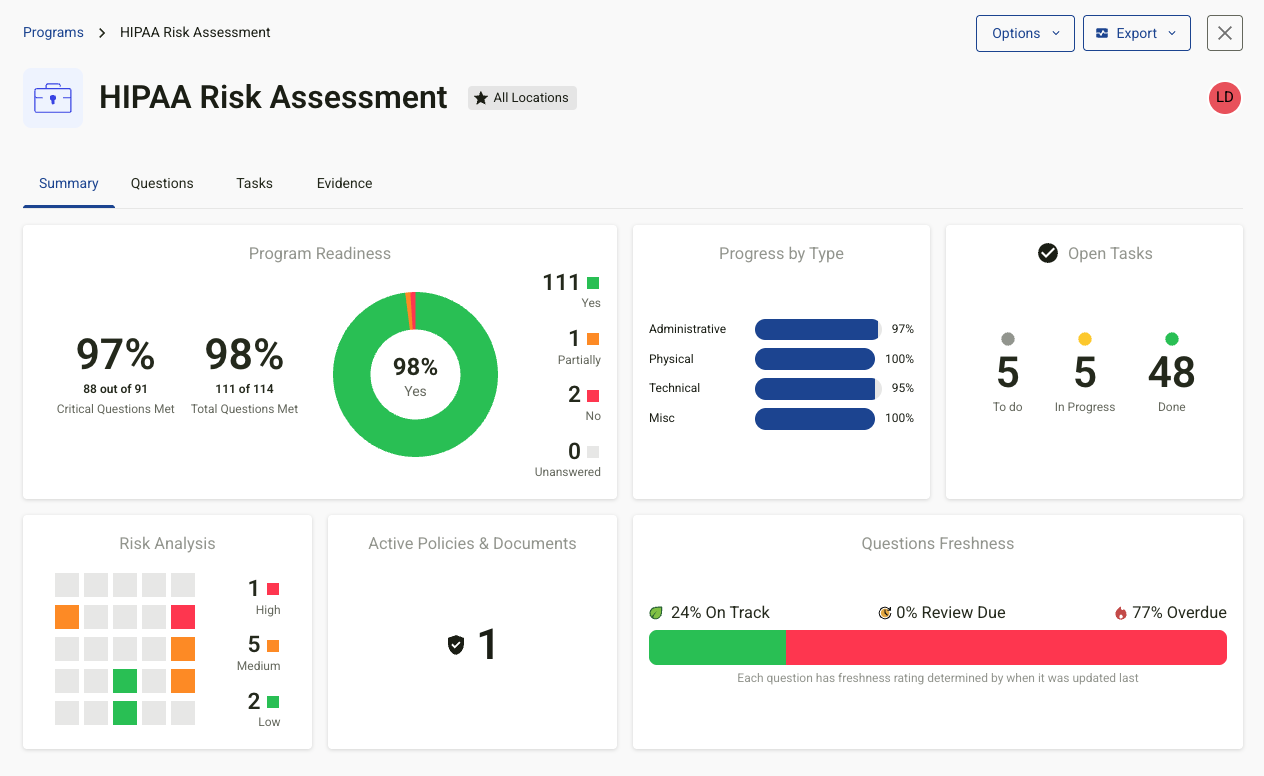Click the Physical progress bar
The image size is (1264, 776).
click(815, 359)
